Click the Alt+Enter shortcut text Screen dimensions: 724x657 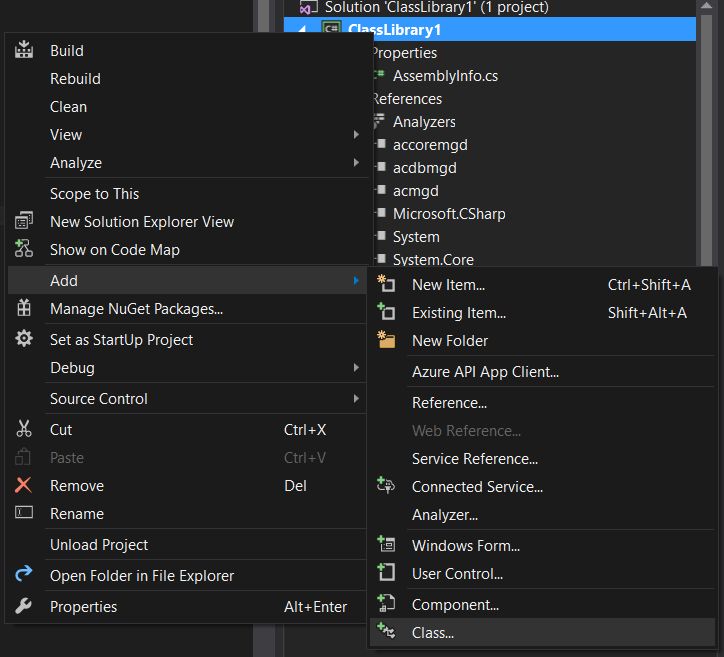315,606
